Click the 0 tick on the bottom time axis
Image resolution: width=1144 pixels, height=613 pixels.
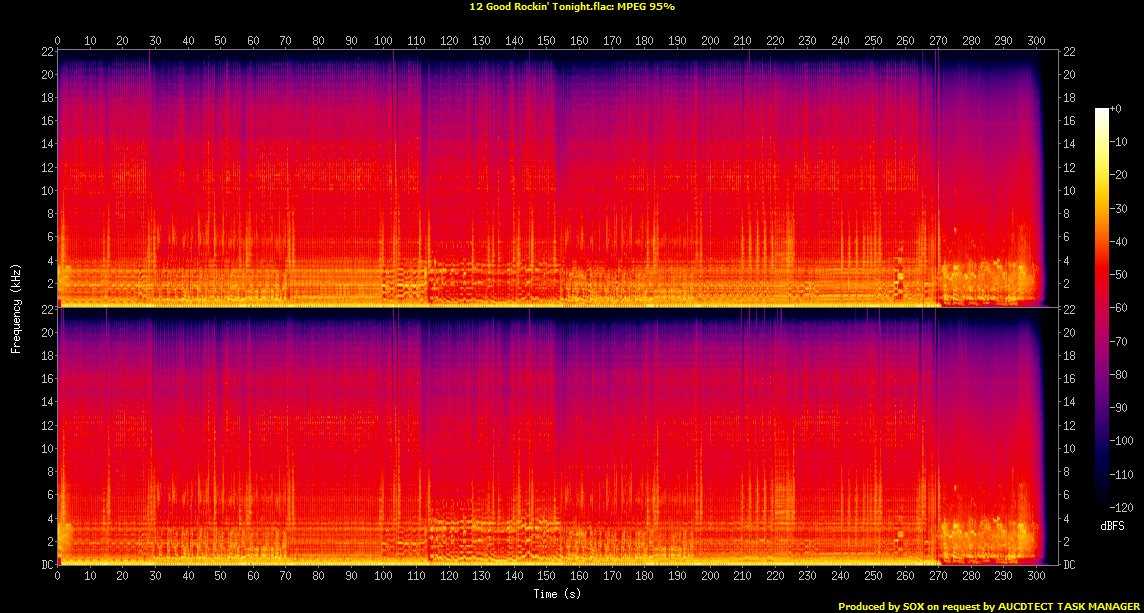point(58,577)
